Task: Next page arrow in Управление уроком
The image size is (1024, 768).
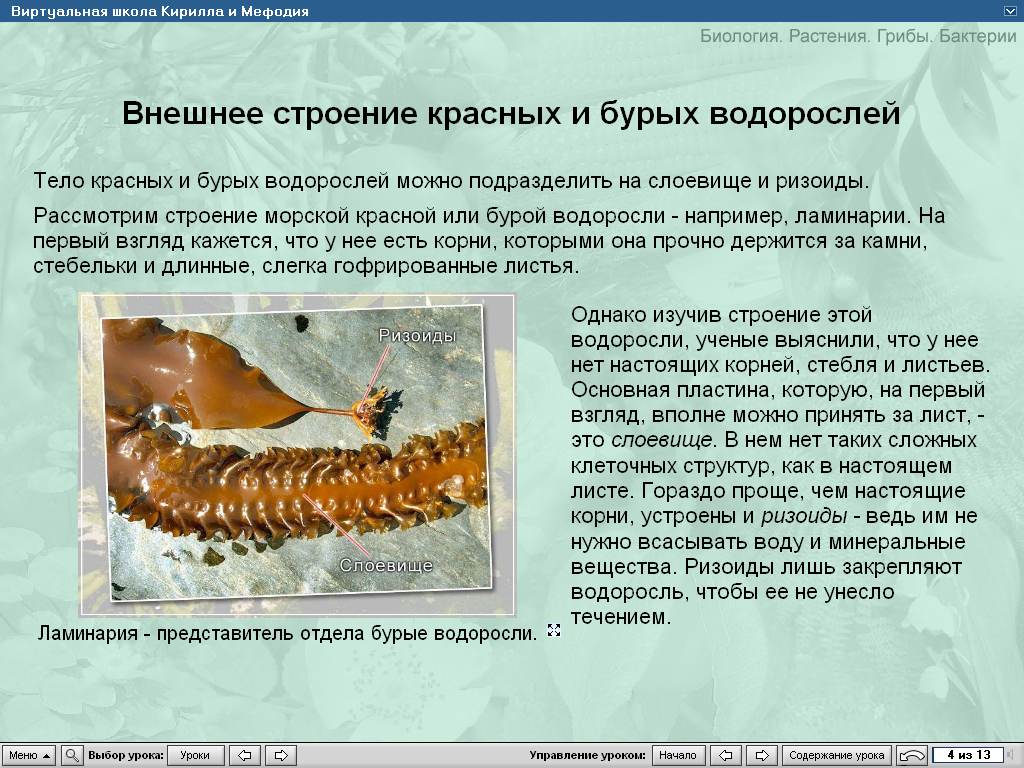Action: (761, 755)
